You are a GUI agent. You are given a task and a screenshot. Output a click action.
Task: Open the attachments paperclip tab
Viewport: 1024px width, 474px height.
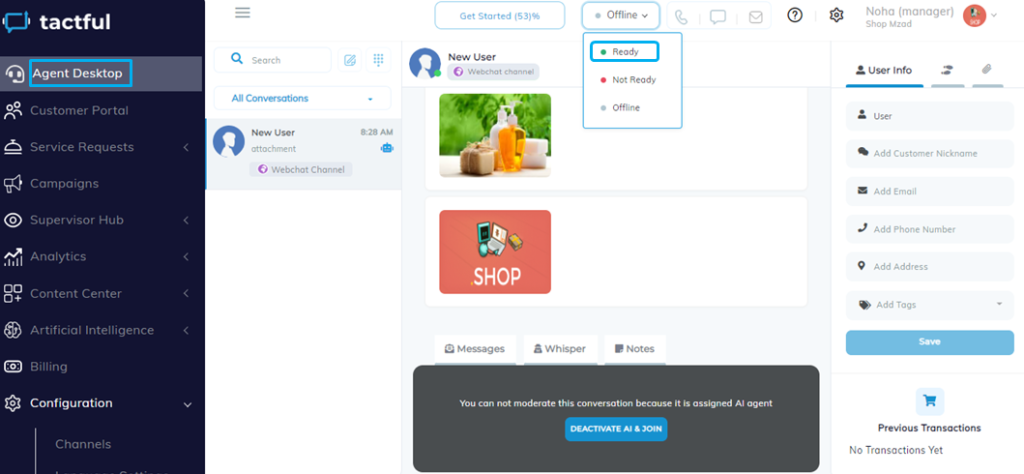[x=987, y=70]
